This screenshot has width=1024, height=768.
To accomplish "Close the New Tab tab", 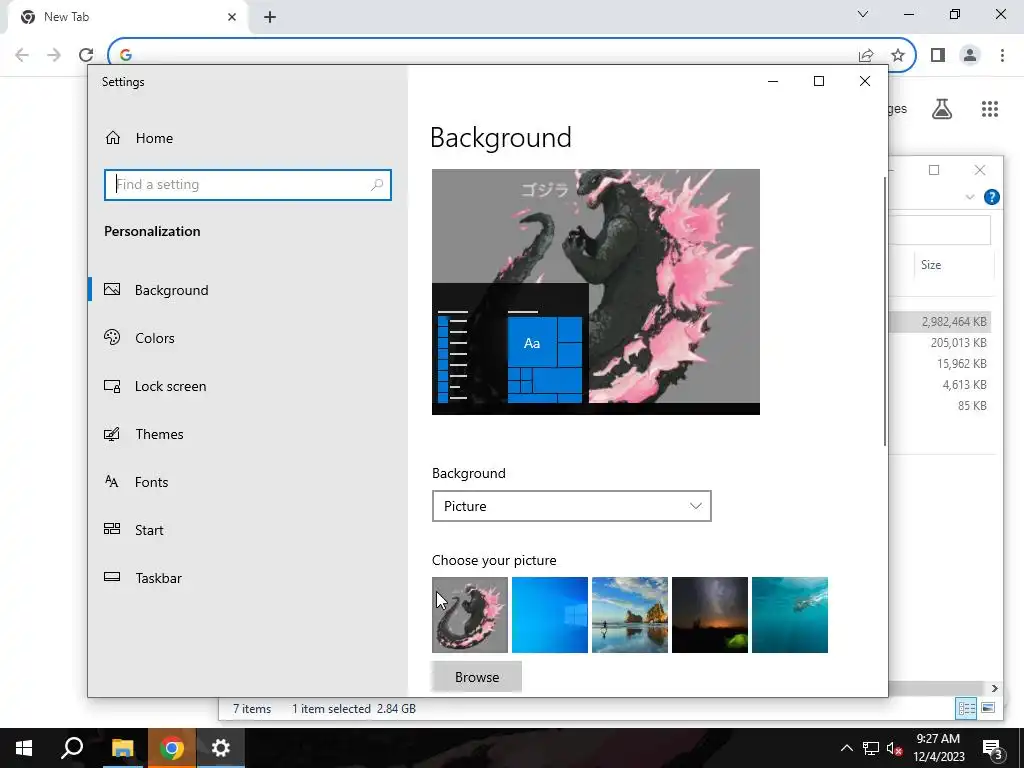I will click(x=232, y=17).
